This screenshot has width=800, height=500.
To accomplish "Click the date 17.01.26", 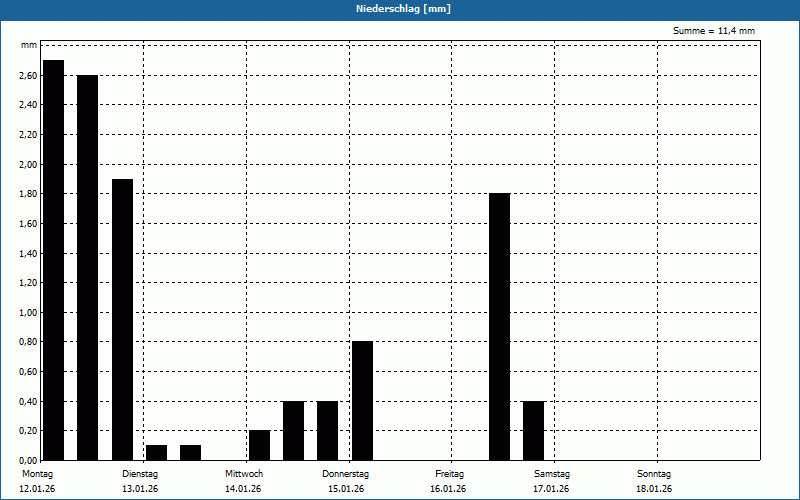I will click(x=551, y=489).
